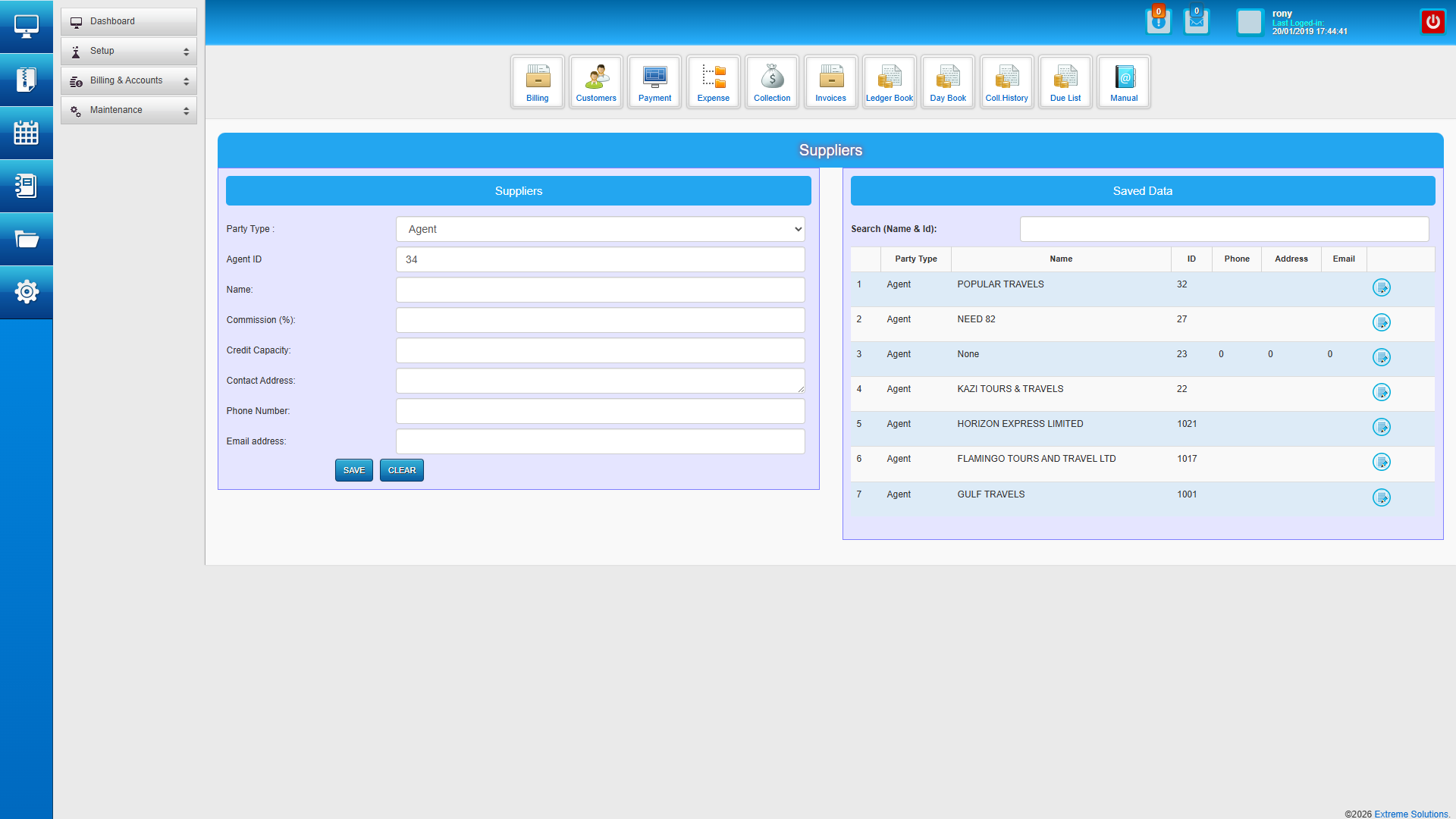Open the Collection money bag icon
The height and width of the screenshot is (819, 1456).
772,82
